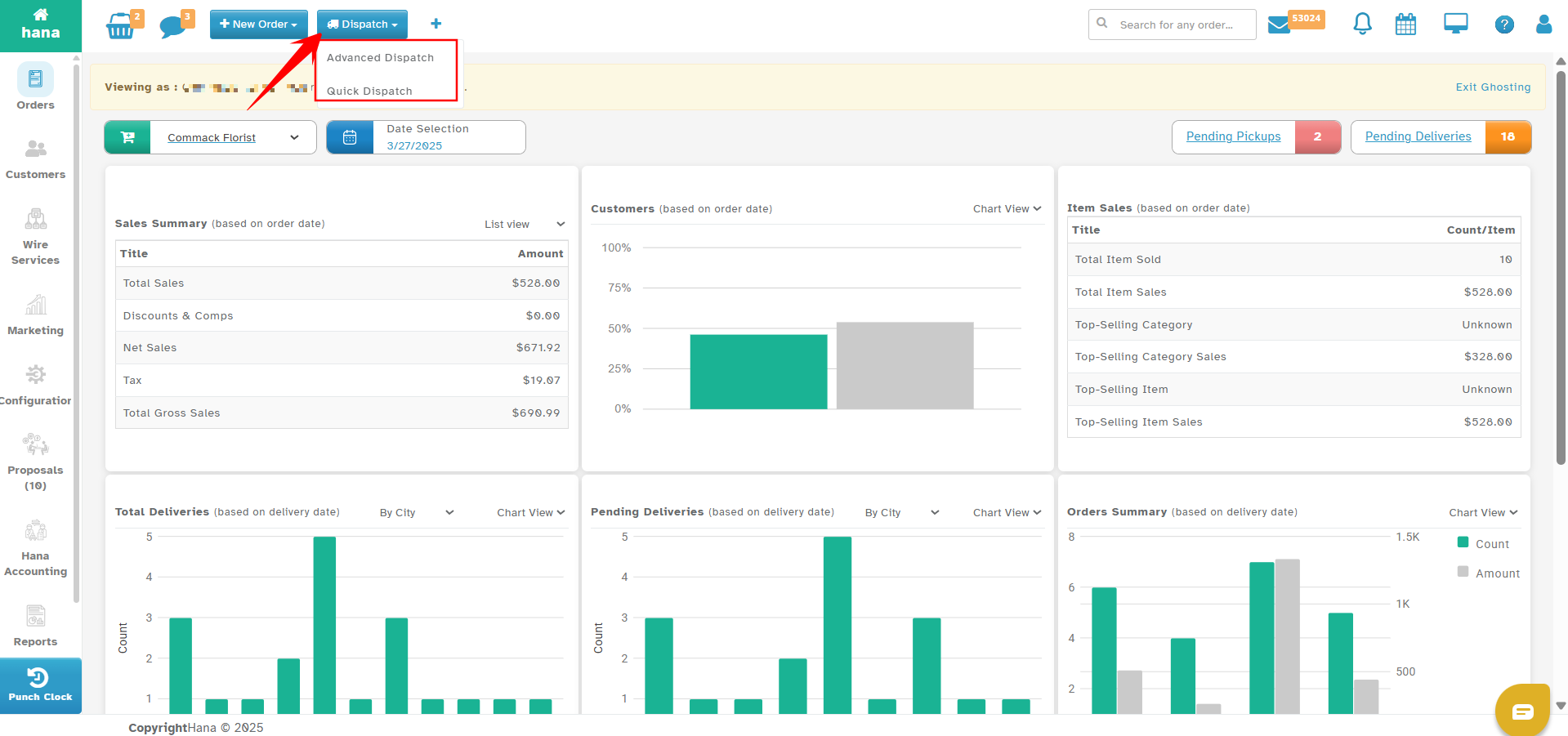Open Total Deliveries By City dropdown
Image resolution: width=1568 pixels, height=736 pixels.
[417, 513]
